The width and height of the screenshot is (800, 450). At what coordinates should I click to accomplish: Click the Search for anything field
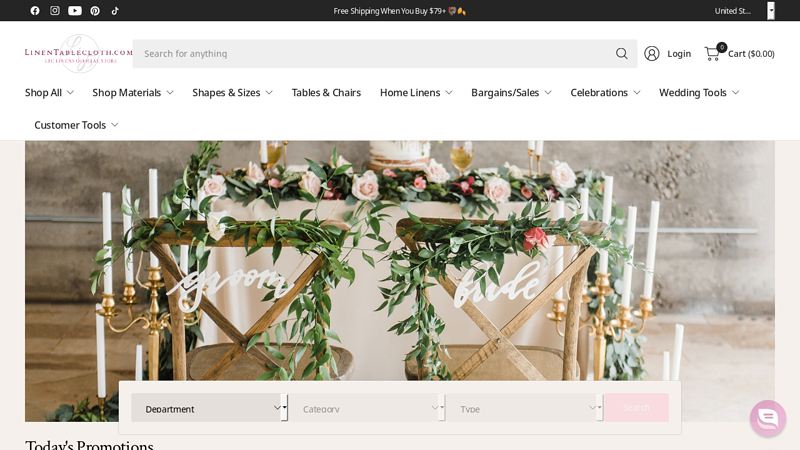(x=370, y=54)
